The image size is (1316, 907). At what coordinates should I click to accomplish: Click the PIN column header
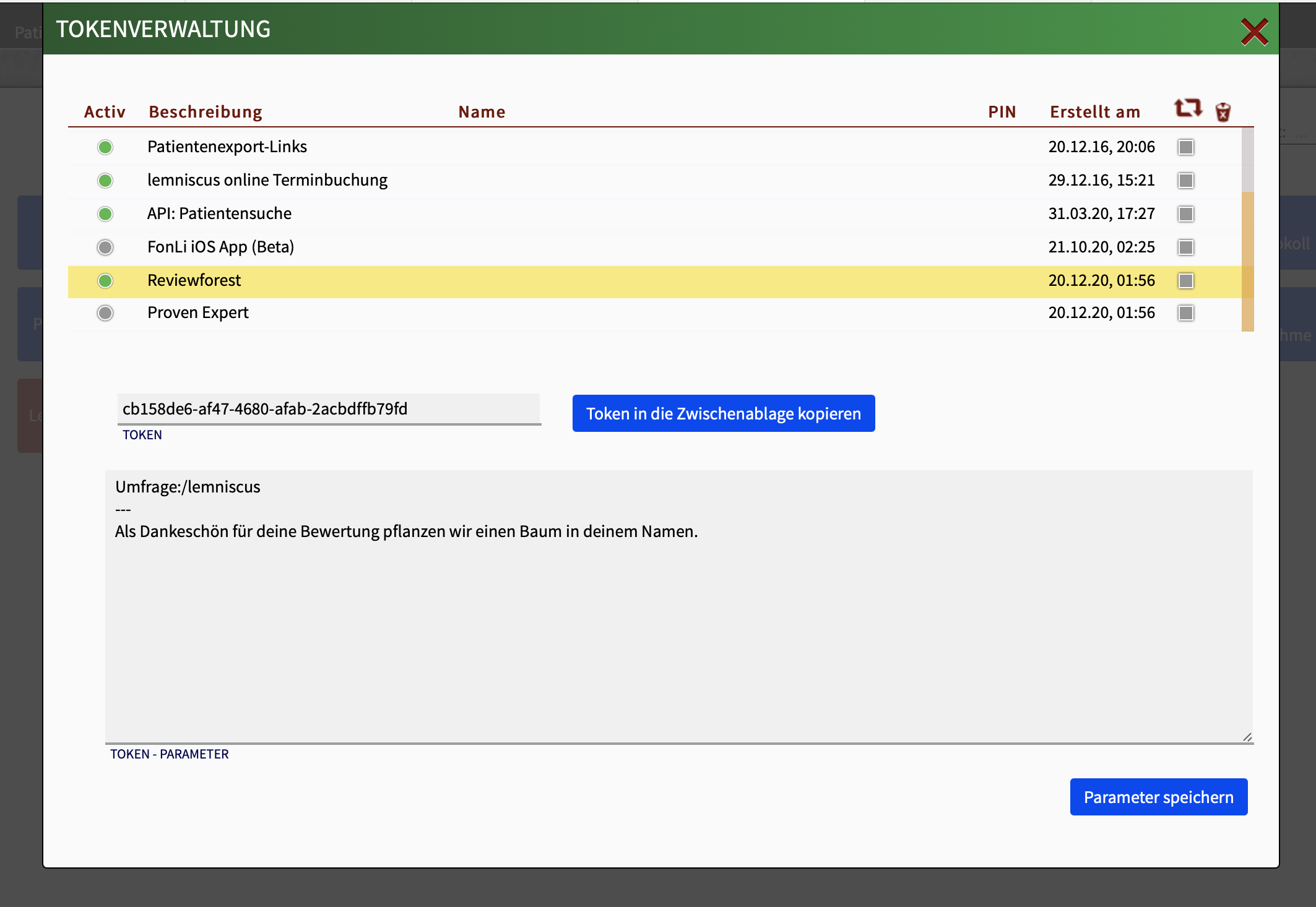pyautogui.click(x=1002, y=112)
